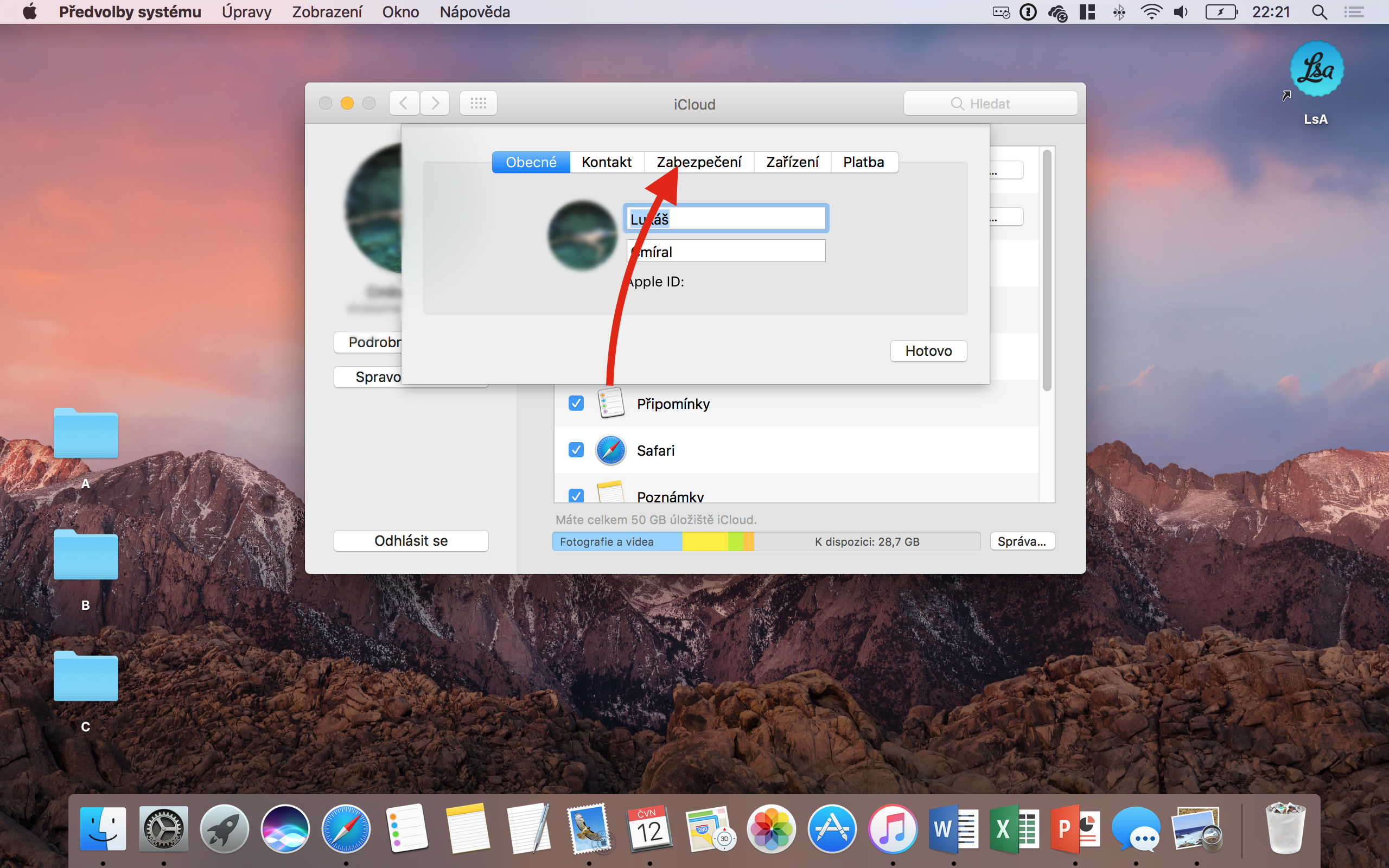Open the Bluetooth status menu
The image size is (1389, 868).
pos(1119,12)
